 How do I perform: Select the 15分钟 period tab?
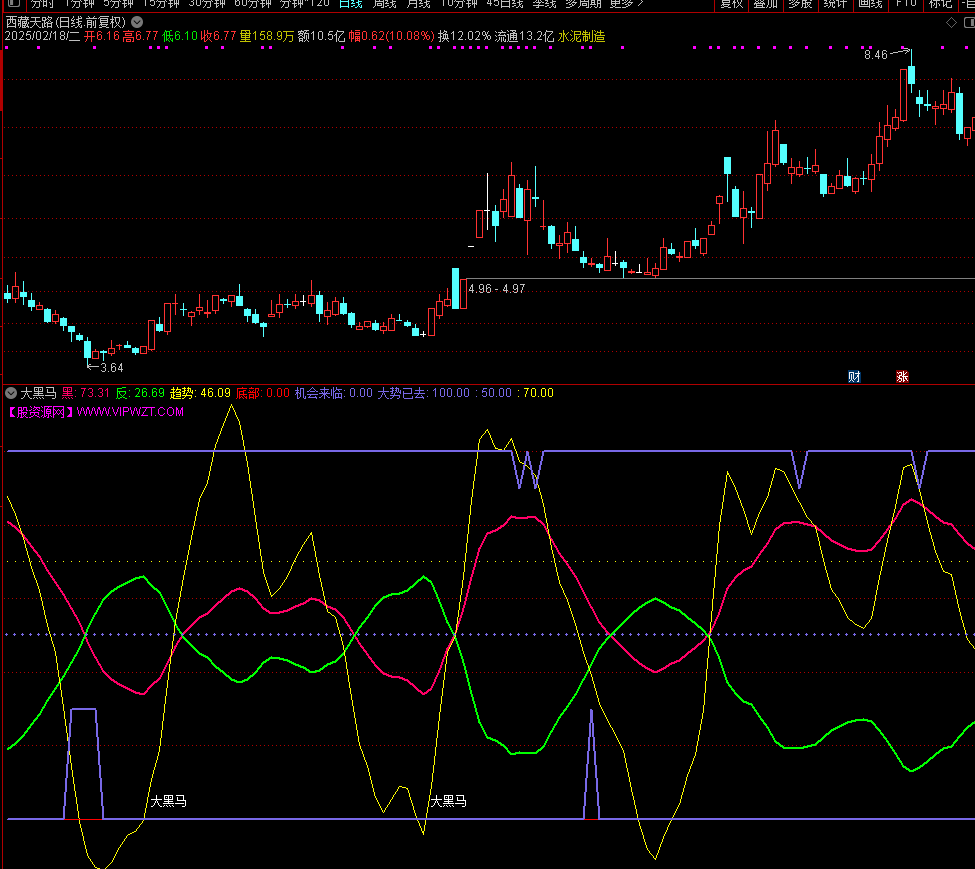(161, 4)
